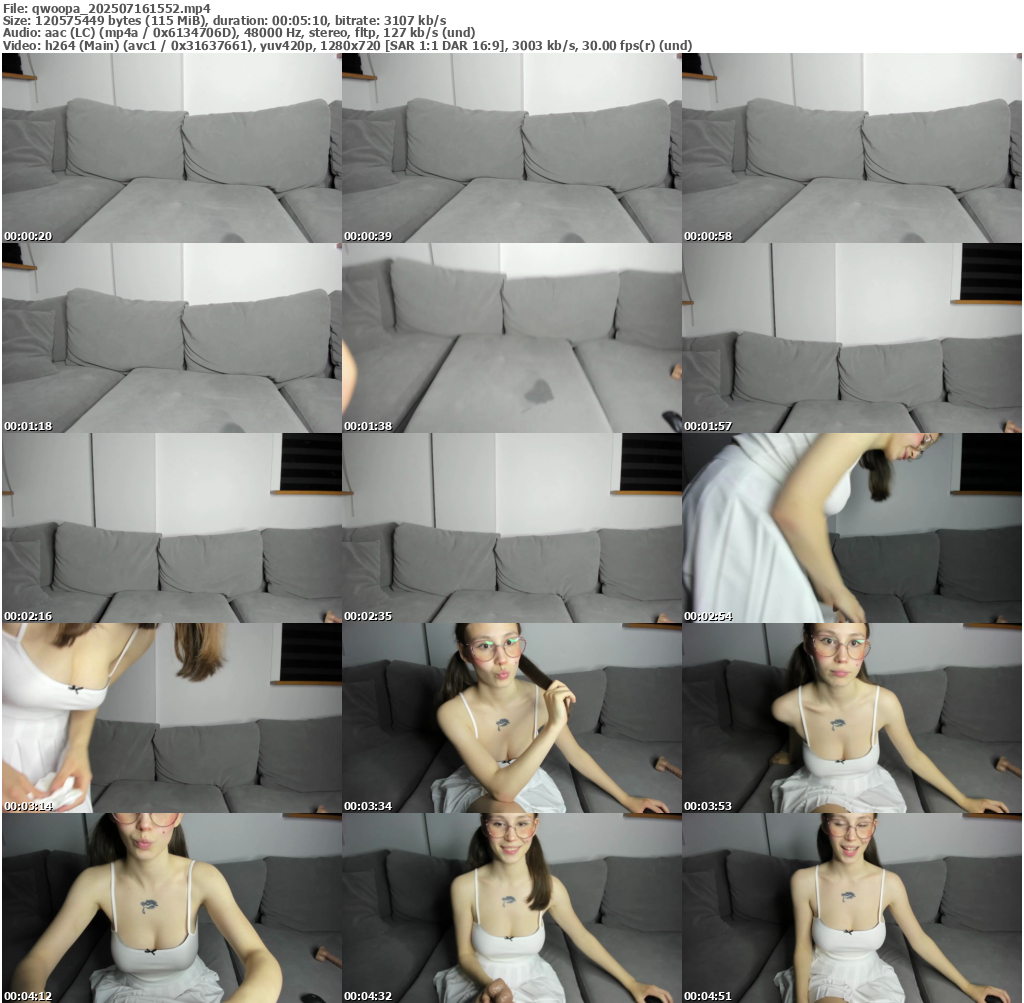Open the frame stamped 00:02:35
Viewport: 1024px width, 1003px height.
coord(512,528)
